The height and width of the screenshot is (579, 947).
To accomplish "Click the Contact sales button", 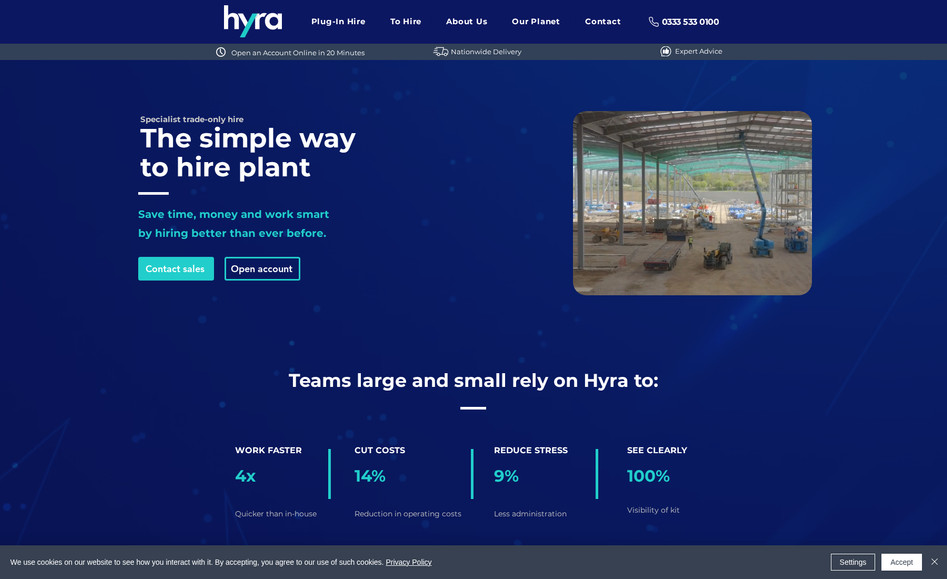I will coord(175,268).
